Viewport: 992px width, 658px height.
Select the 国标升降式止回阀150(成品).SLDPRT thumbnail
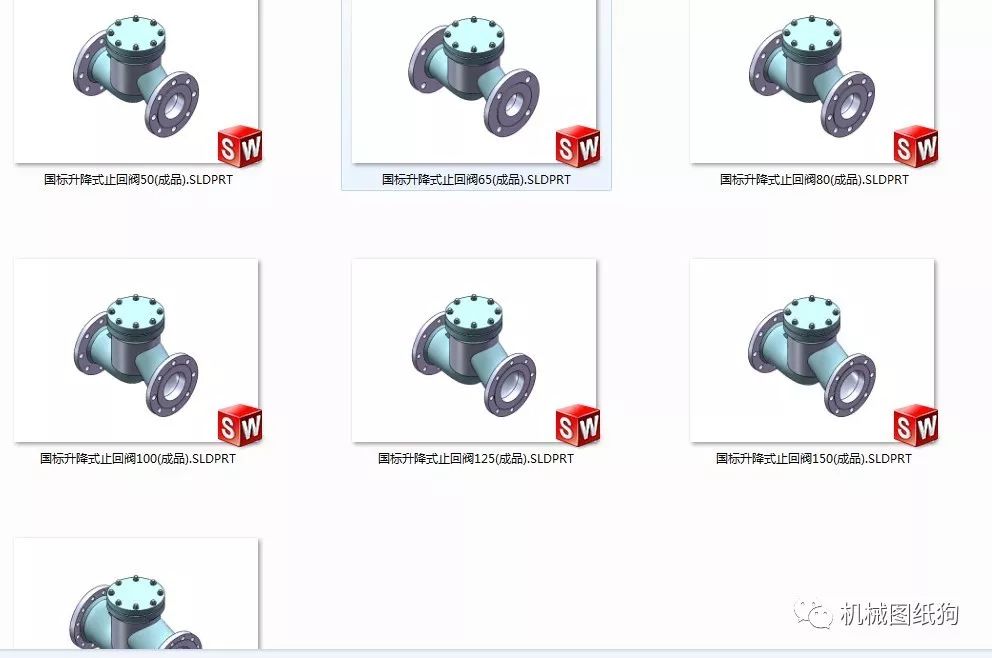coord(812,350)
